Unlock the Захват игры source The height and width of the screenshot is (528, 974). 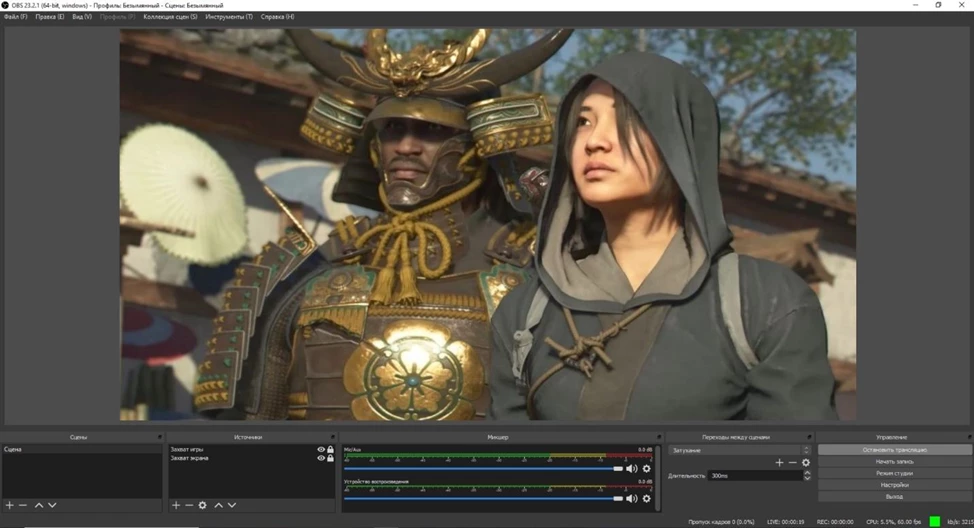coord(330,449)
